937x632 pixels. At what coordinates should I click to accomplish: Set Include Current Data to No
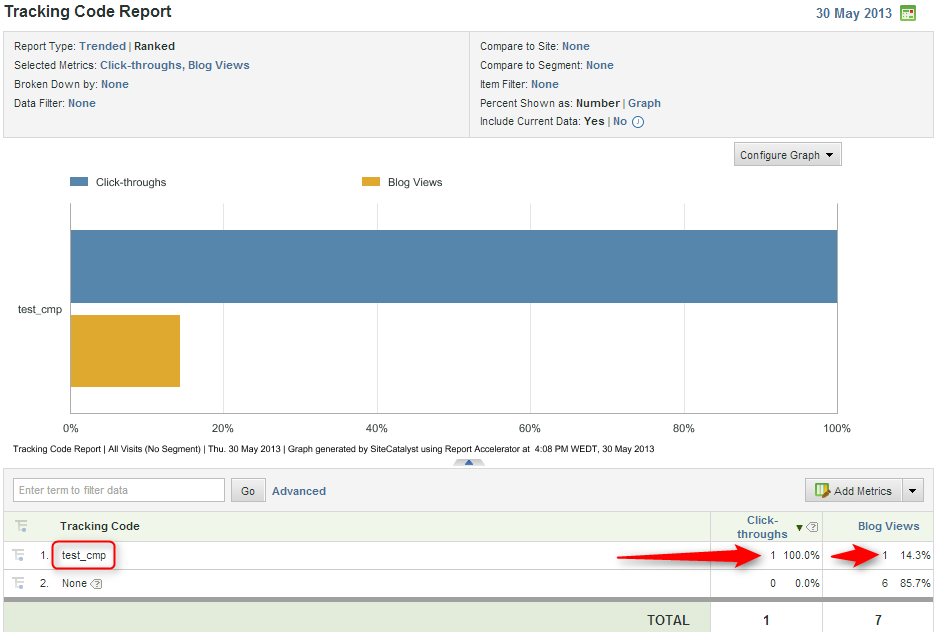point(620,122)
